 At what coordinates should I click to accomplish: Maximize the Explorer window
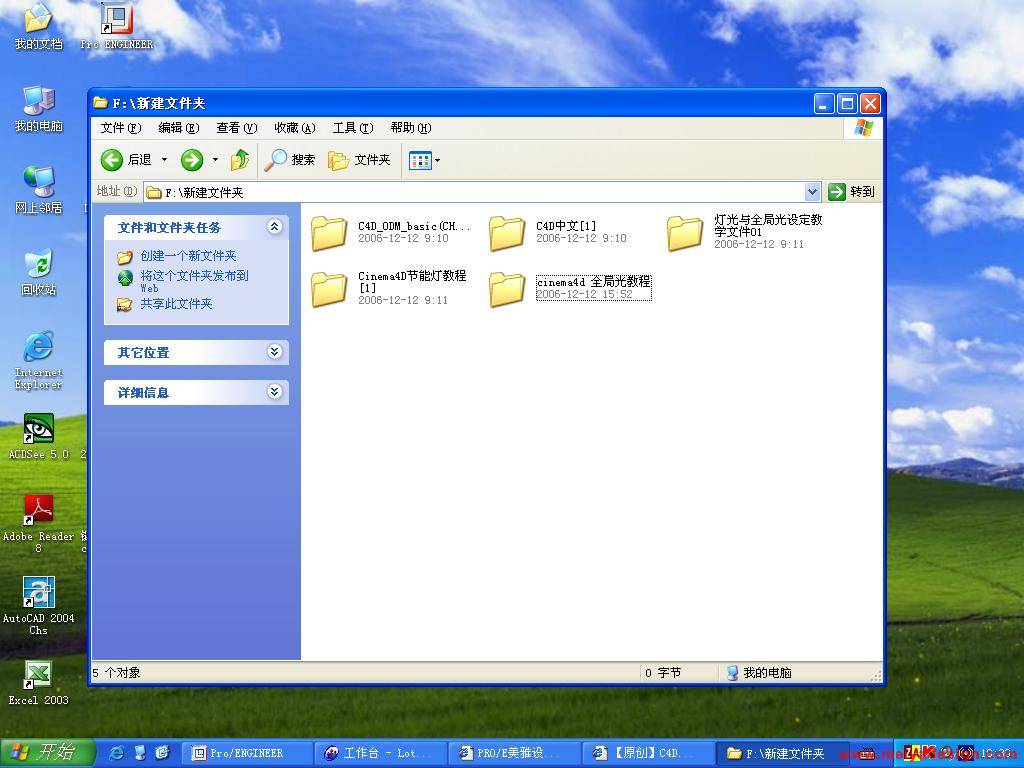click(848, 103)
